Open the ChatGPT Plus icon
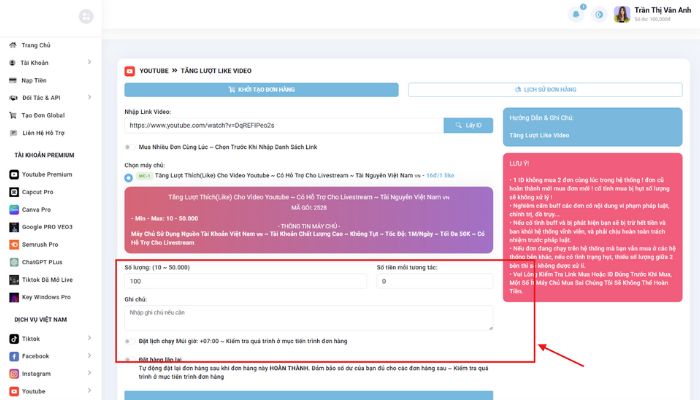Viewport: 700px width, 400px height. click(14, 262)
